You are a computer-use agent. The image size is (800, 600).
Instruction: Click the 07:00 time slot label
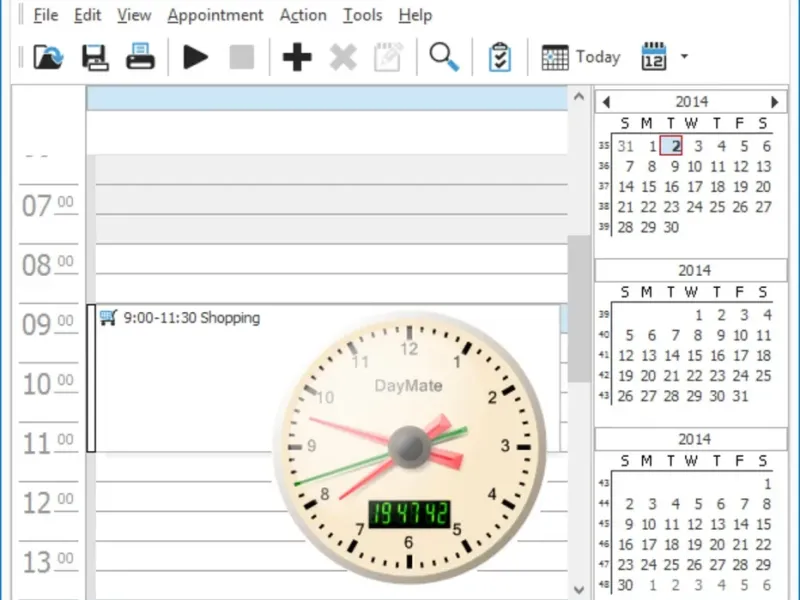click(x=48, y=206)
